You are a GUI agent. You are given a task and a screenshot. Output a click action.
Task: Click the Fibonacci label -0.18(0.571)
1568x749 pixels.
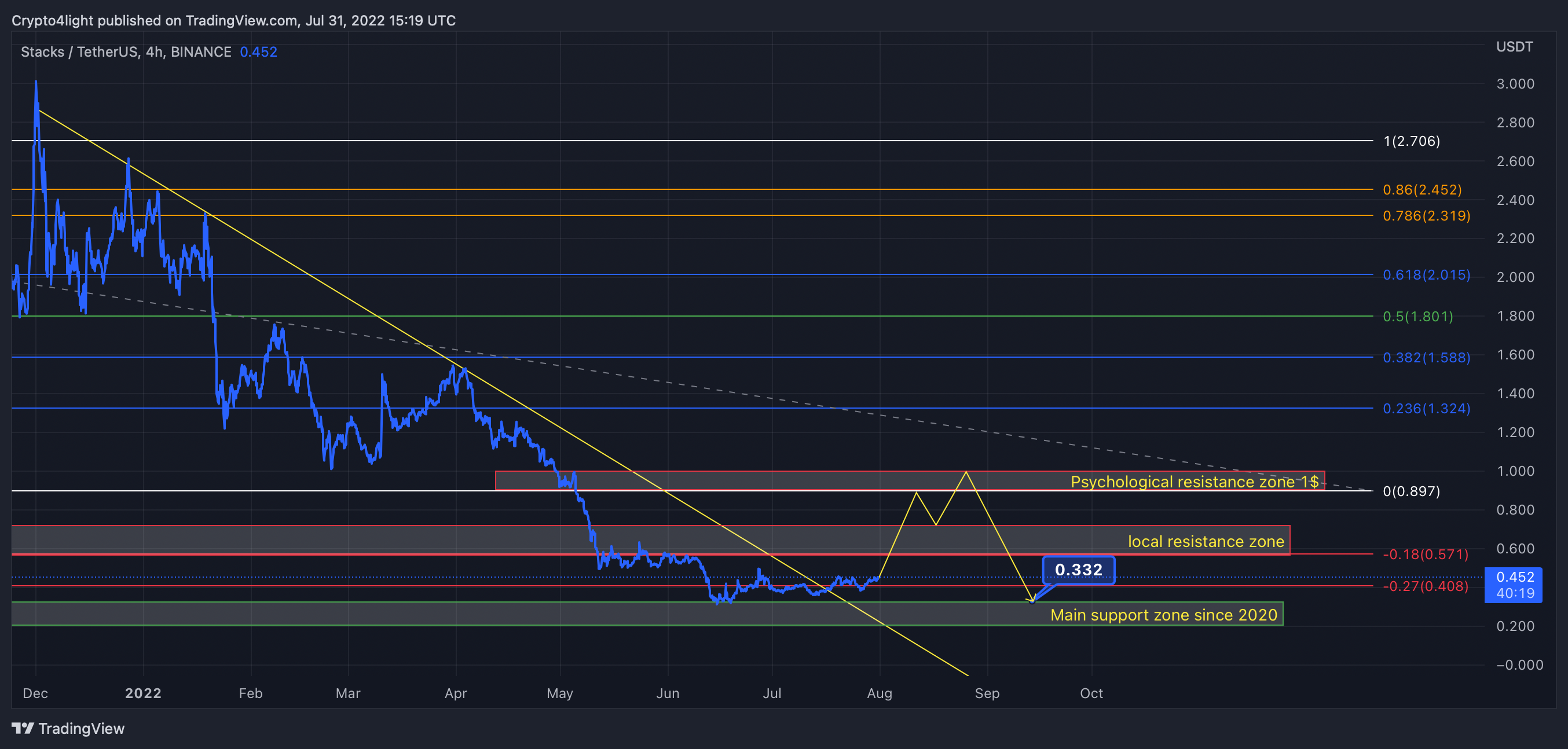pos(1426,555)
